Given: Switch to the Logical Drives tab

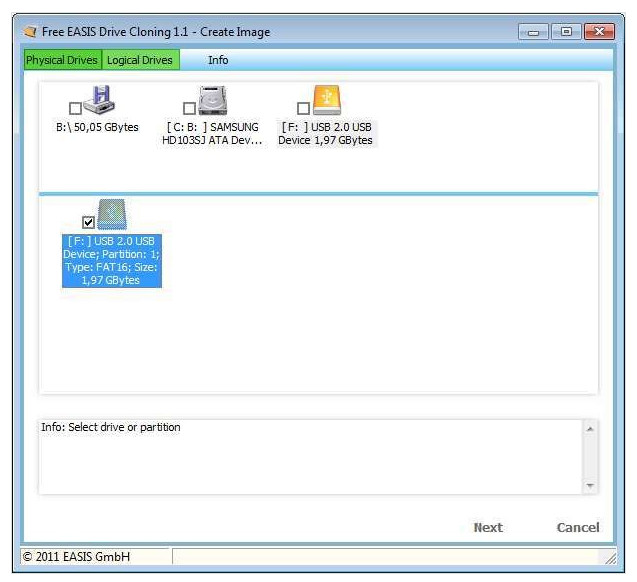Looking at the screenshot, I should [x=140, y=60].
